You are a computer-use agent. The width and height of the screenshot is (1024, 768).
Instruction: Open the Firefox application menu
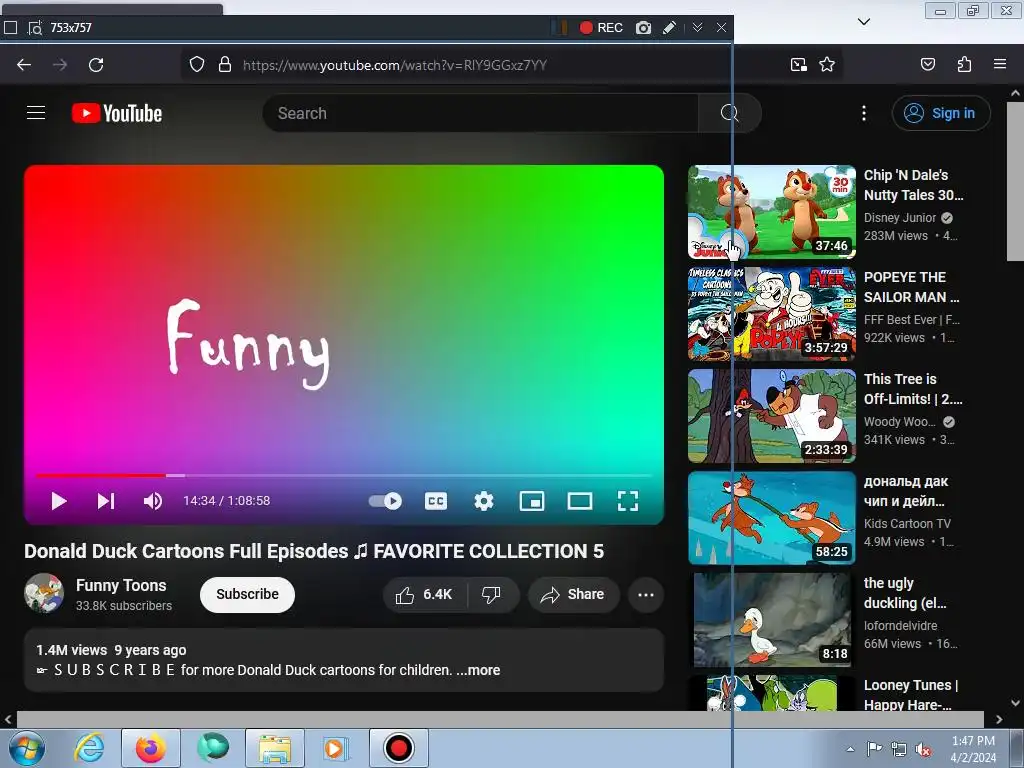click(x=1000, y=65)
